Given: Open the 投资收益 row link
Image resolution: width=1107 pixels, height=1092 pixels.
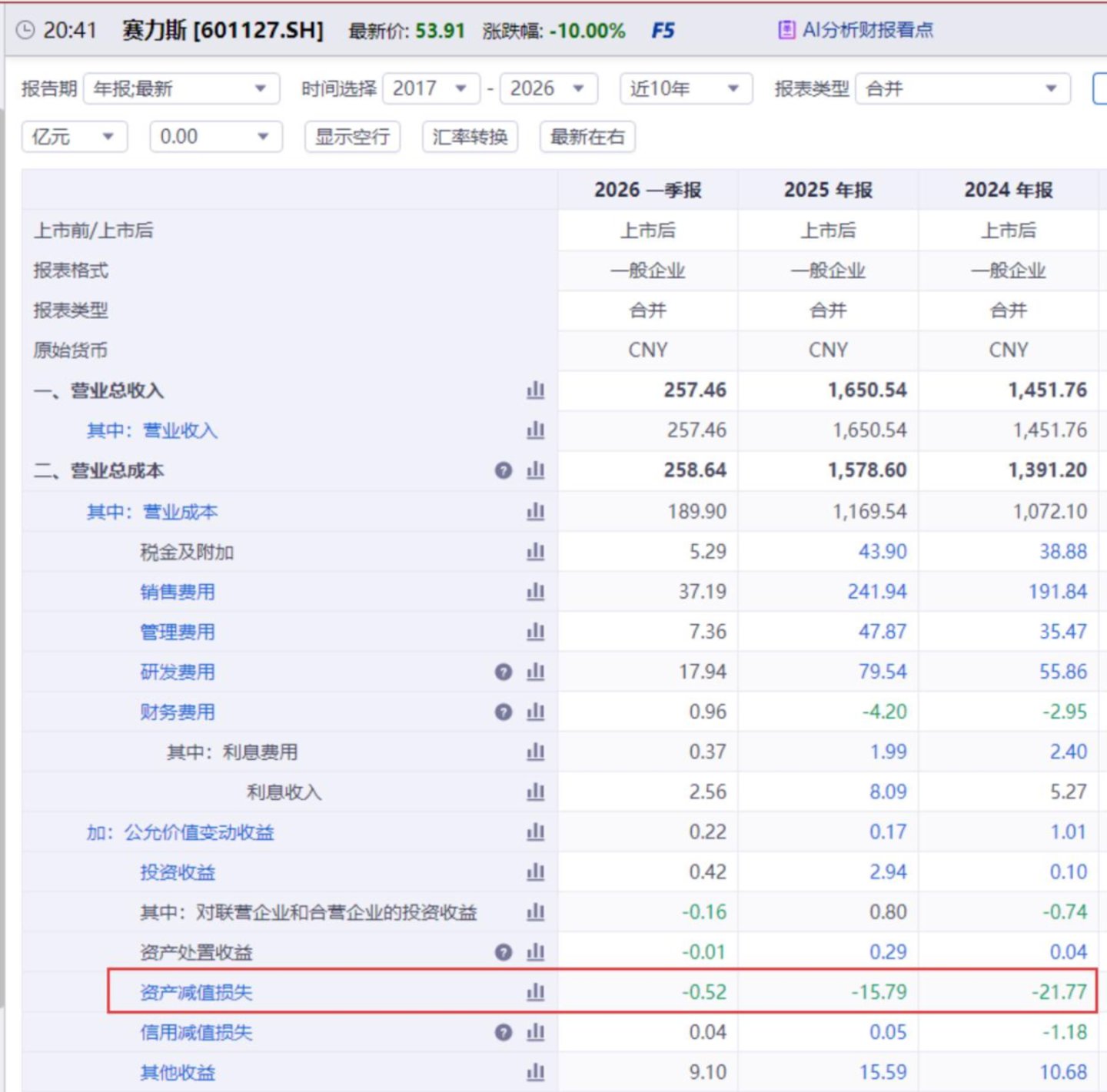Looking at the screenshot, I should (178, 872).
